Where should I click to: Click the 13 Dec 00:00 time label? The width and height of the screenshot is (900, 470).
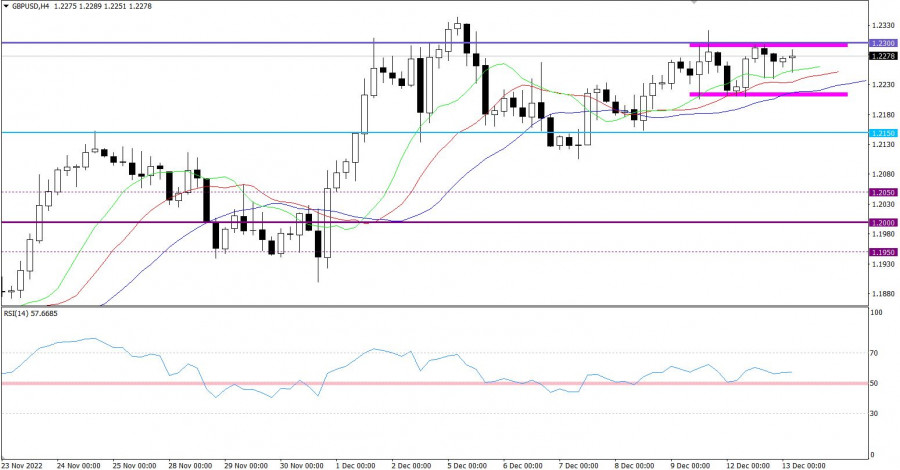tap(805, 465)
